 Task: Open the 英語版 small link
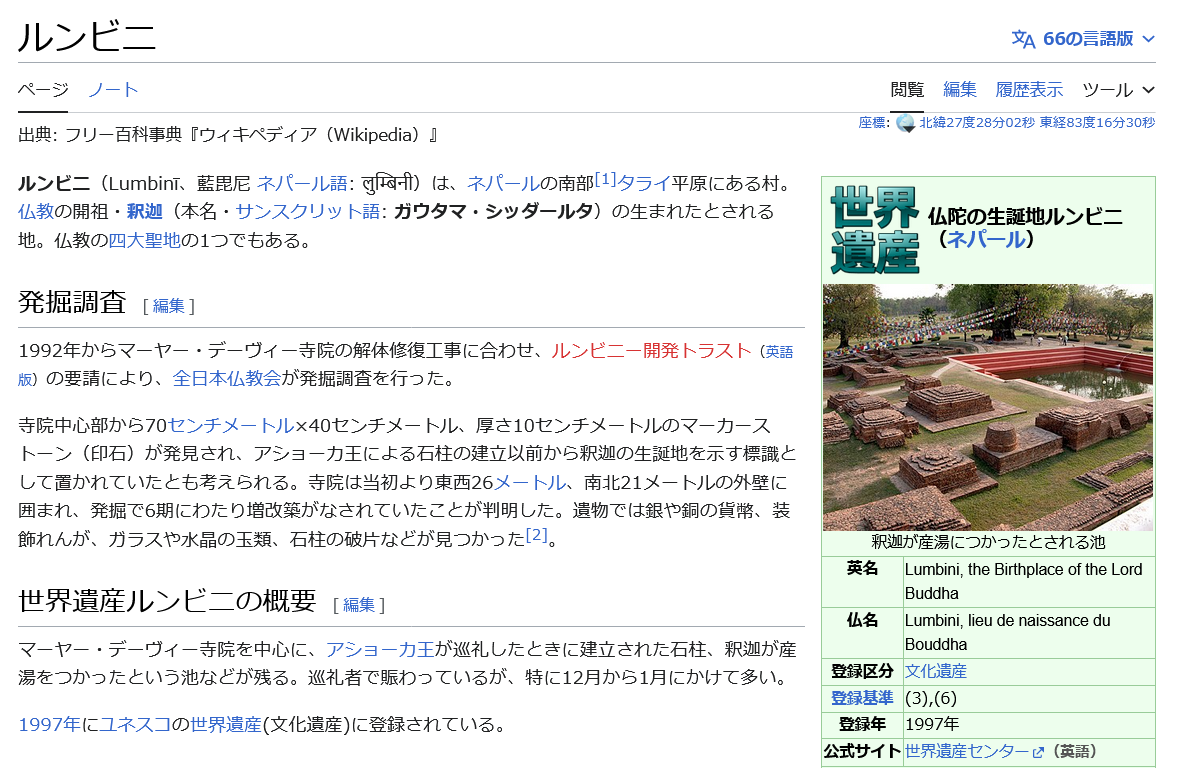click(778, 352)
